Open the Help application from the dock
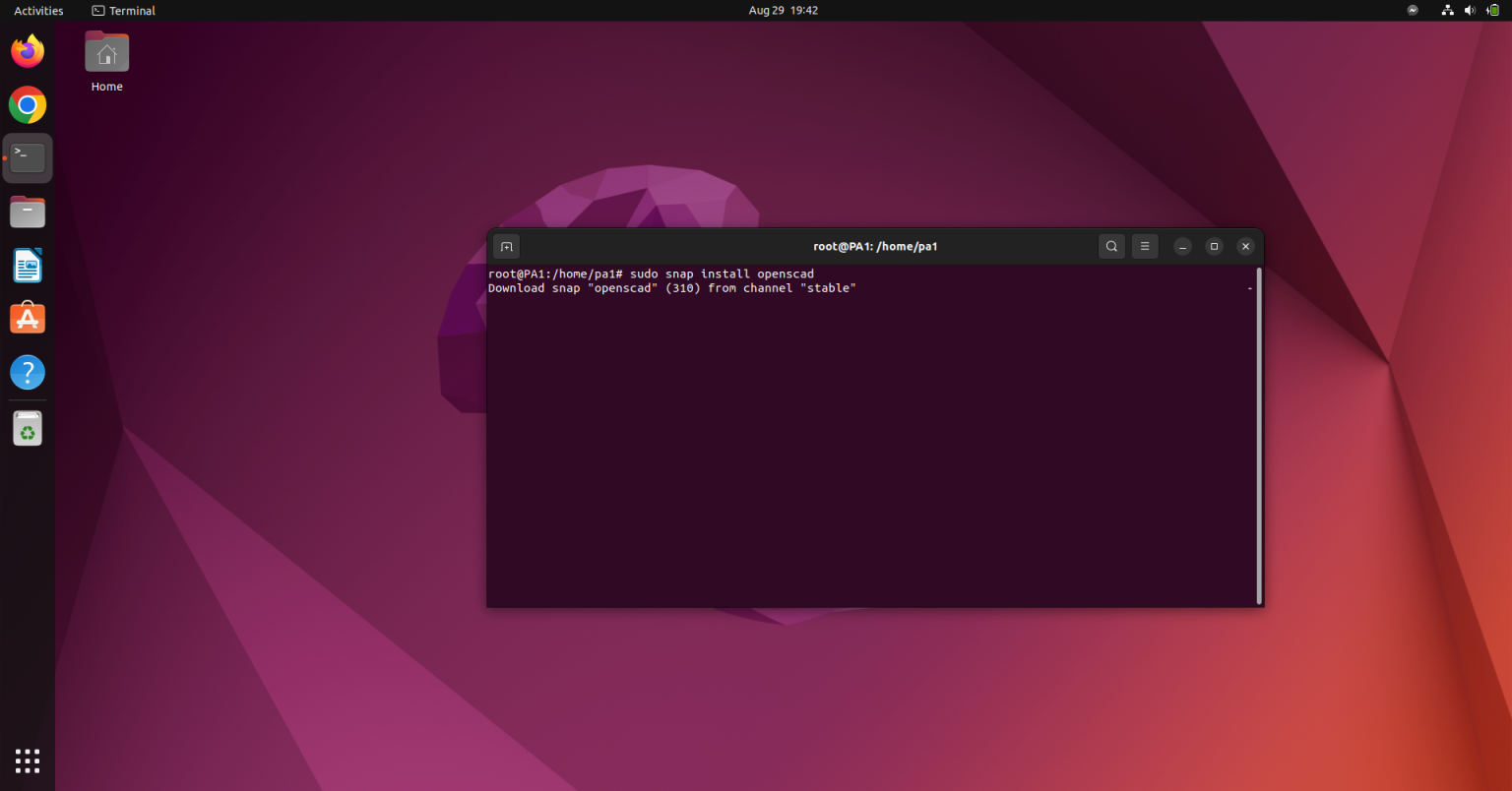This screenshot has height=791, width=1512. coord(27,372)
